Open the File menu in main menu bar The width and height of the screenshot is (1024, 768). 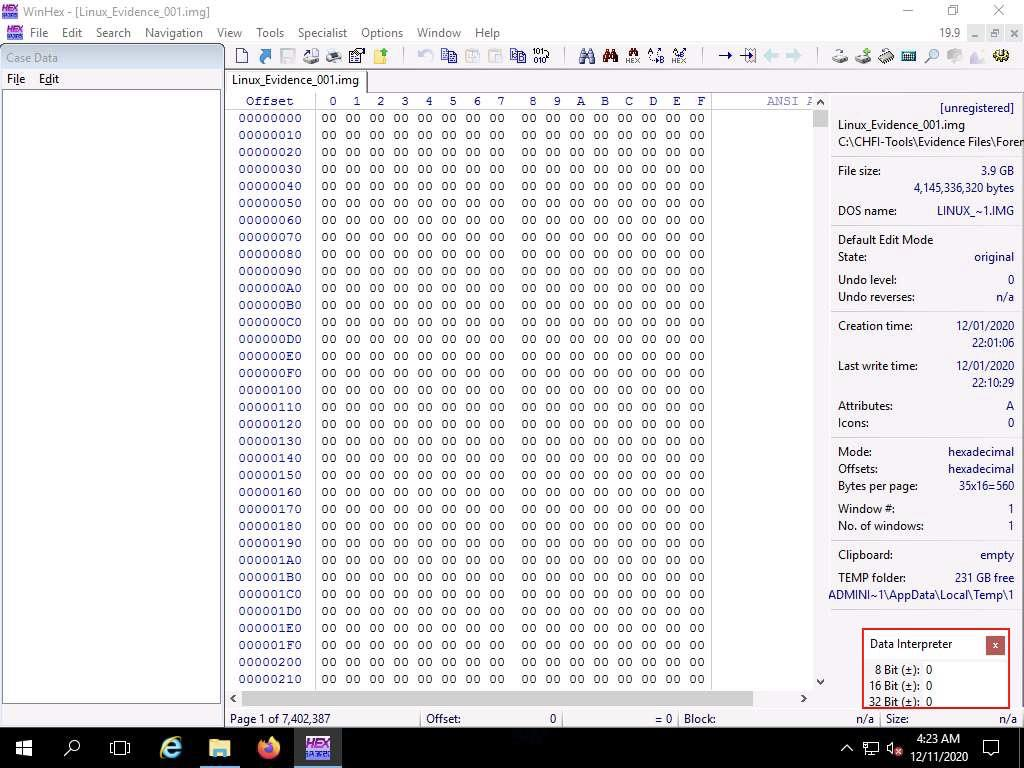click(39, 33)
